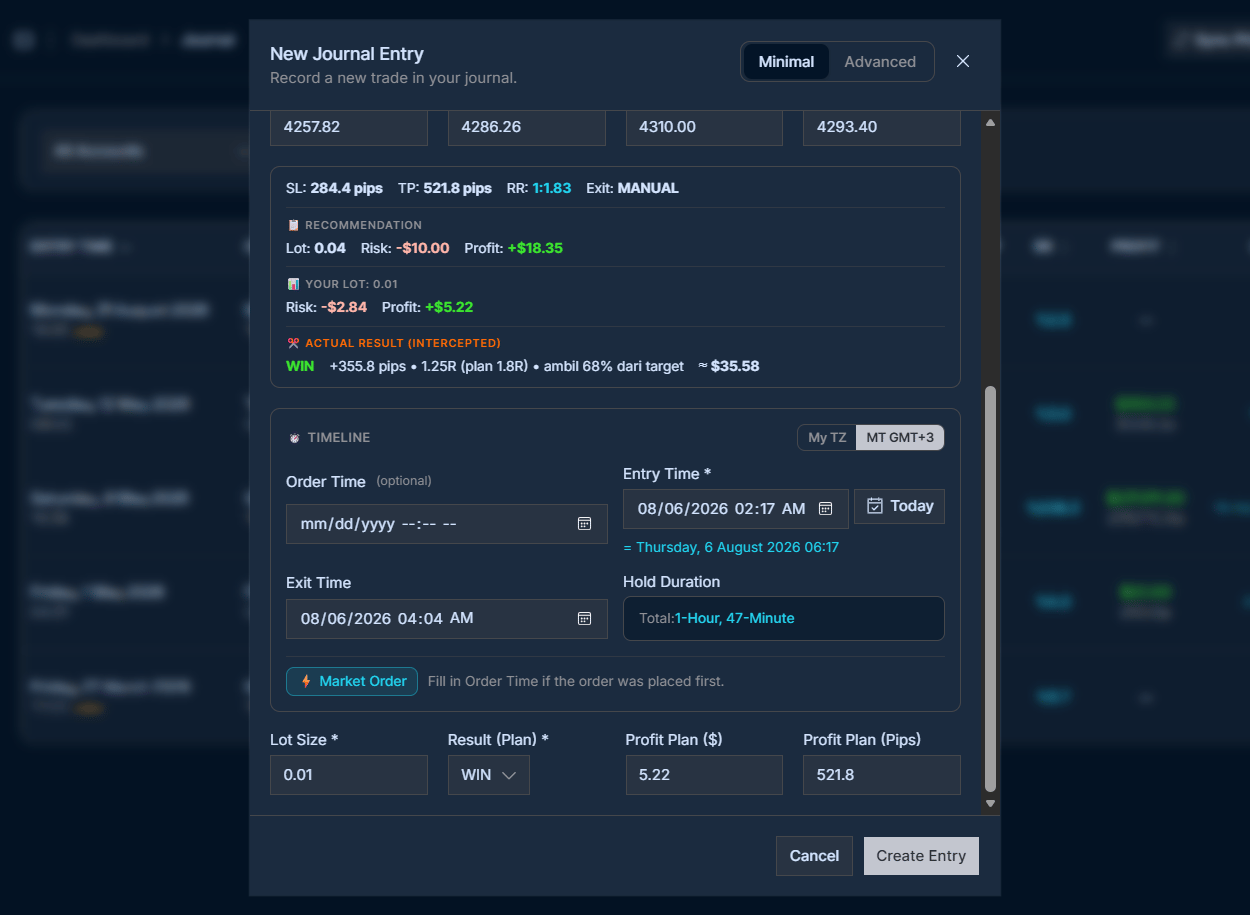Click the recommended risk -$10.00
The width and height of the screenshot is (1250, 915).
point(422,248)
